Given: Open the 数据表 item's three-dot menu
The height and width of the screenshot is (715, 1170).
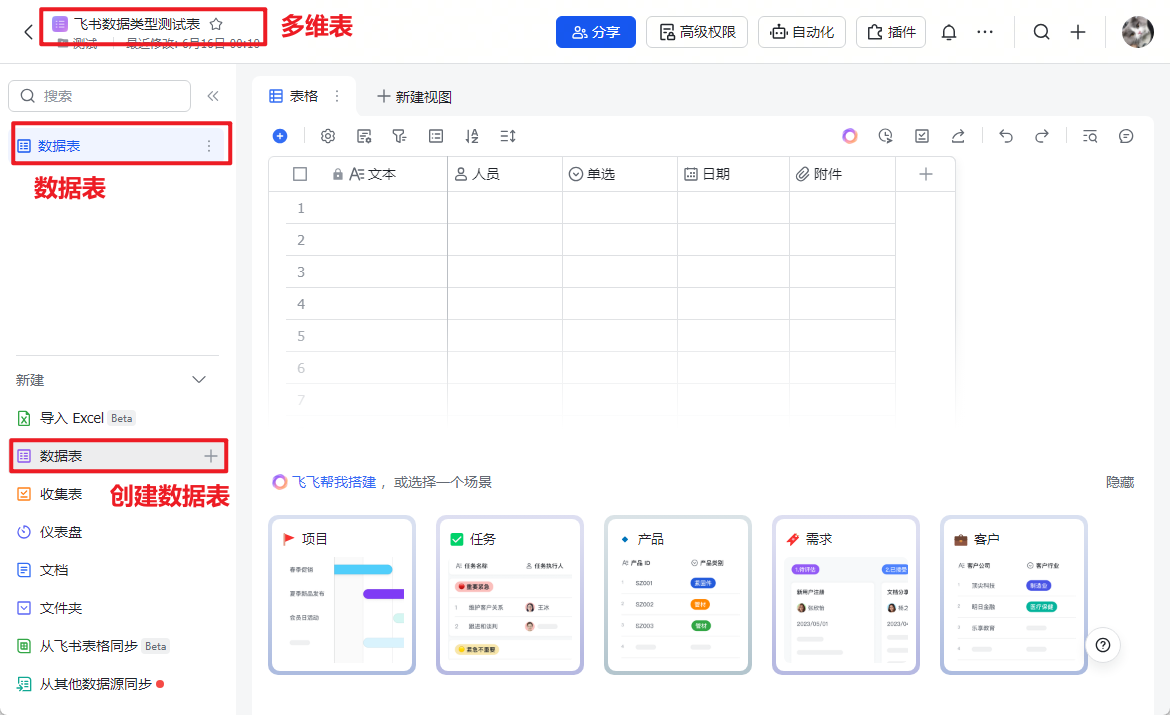Looking at the screenshot, I should coord(209,146).
